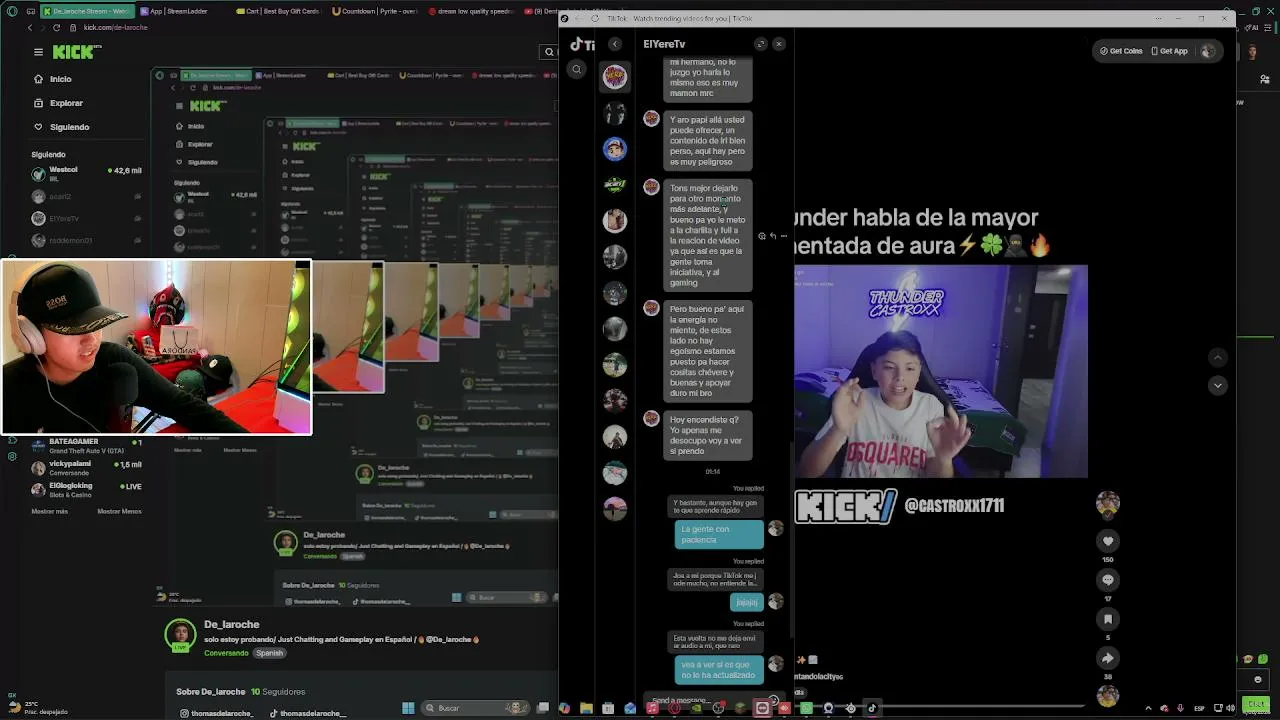The width and height of the screenshot is (1280, 720).
Task: Click Mostrar más under recommended channels
Action: (x=50, y=511)
